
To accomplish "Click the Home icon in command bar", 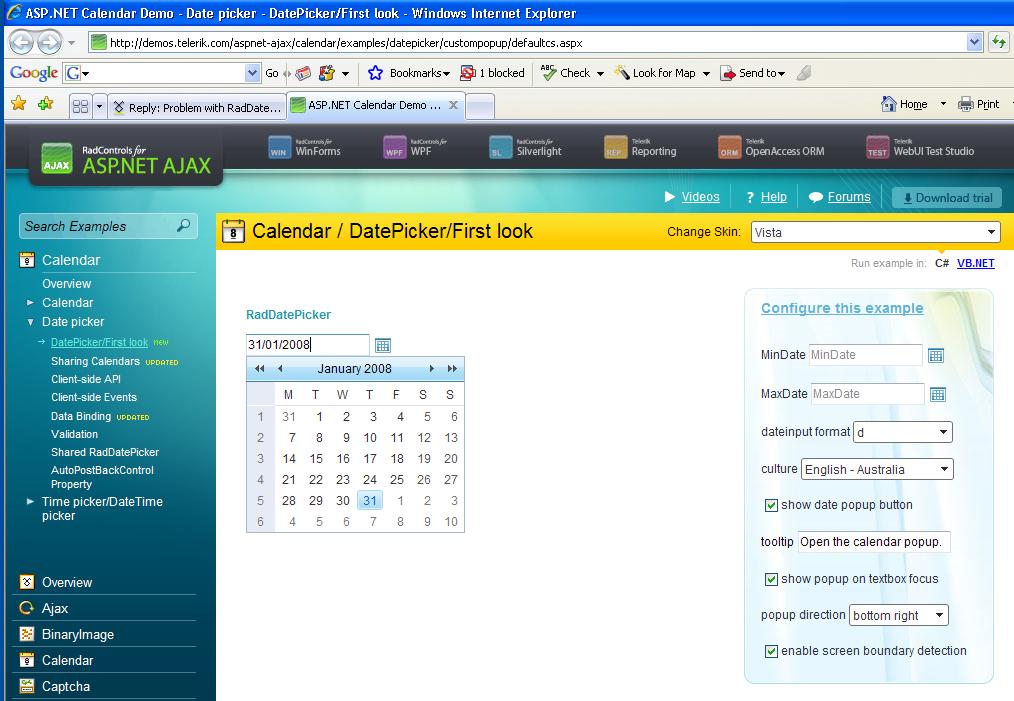I will coord(889,103).
